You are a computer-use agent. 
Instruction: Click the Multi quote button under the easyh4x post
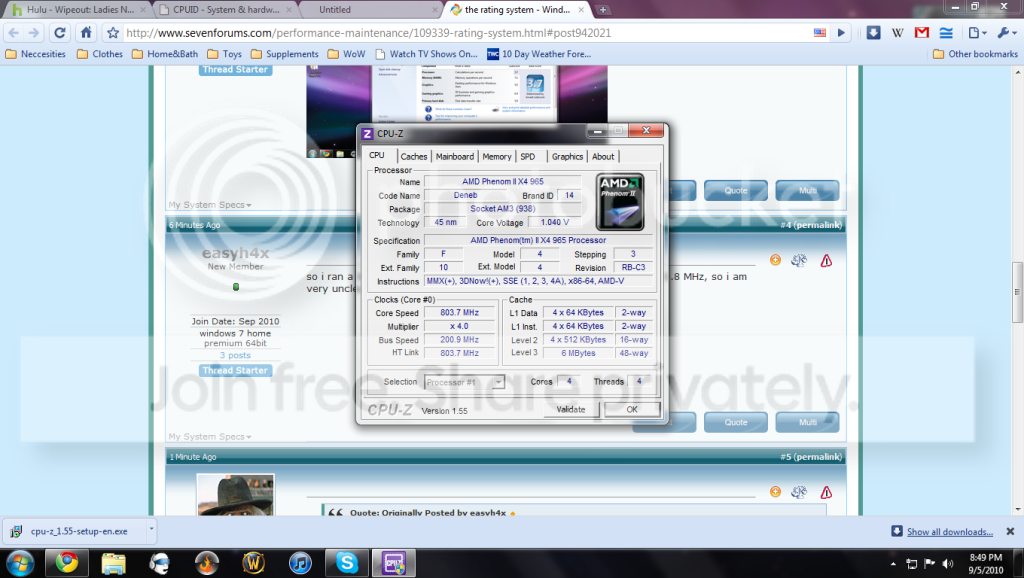(807, 422)
